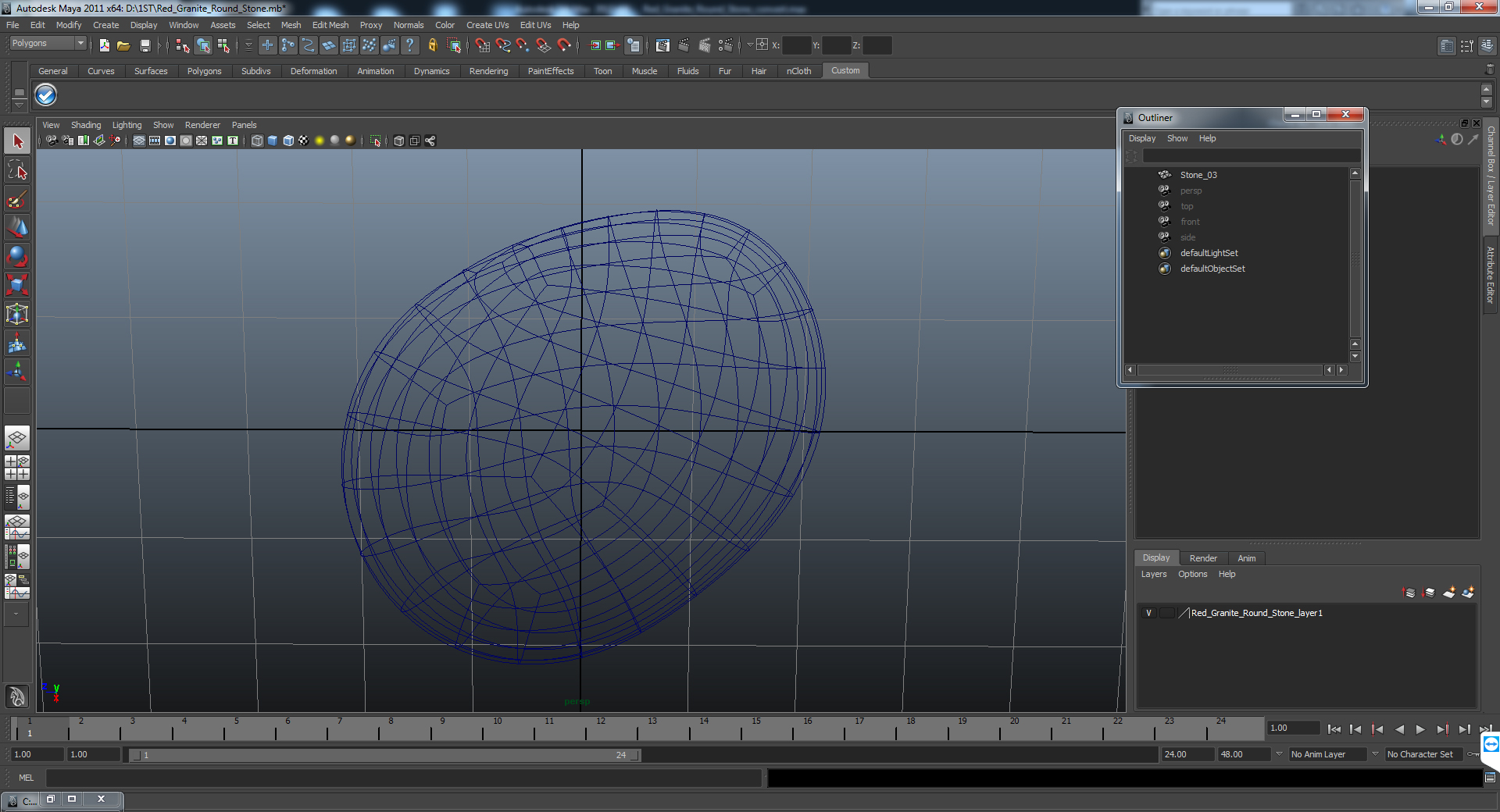This screenshot has width=1500, height=812.
Task: Switch to the Render layer tab
Action: coord(1203,558)
